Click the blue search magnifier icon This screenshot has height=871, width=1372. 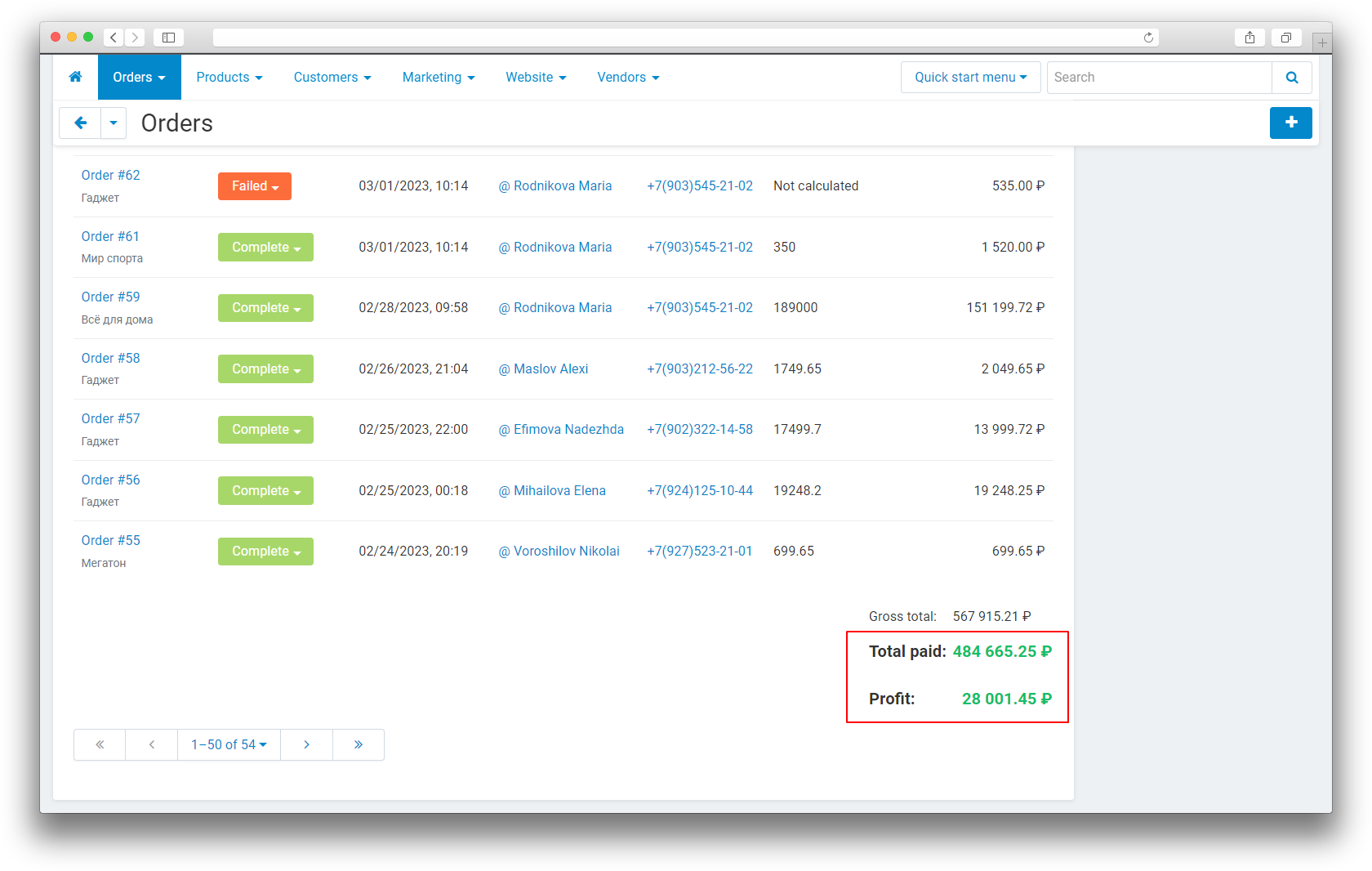pyautogui.click(x=1291, y=78)
